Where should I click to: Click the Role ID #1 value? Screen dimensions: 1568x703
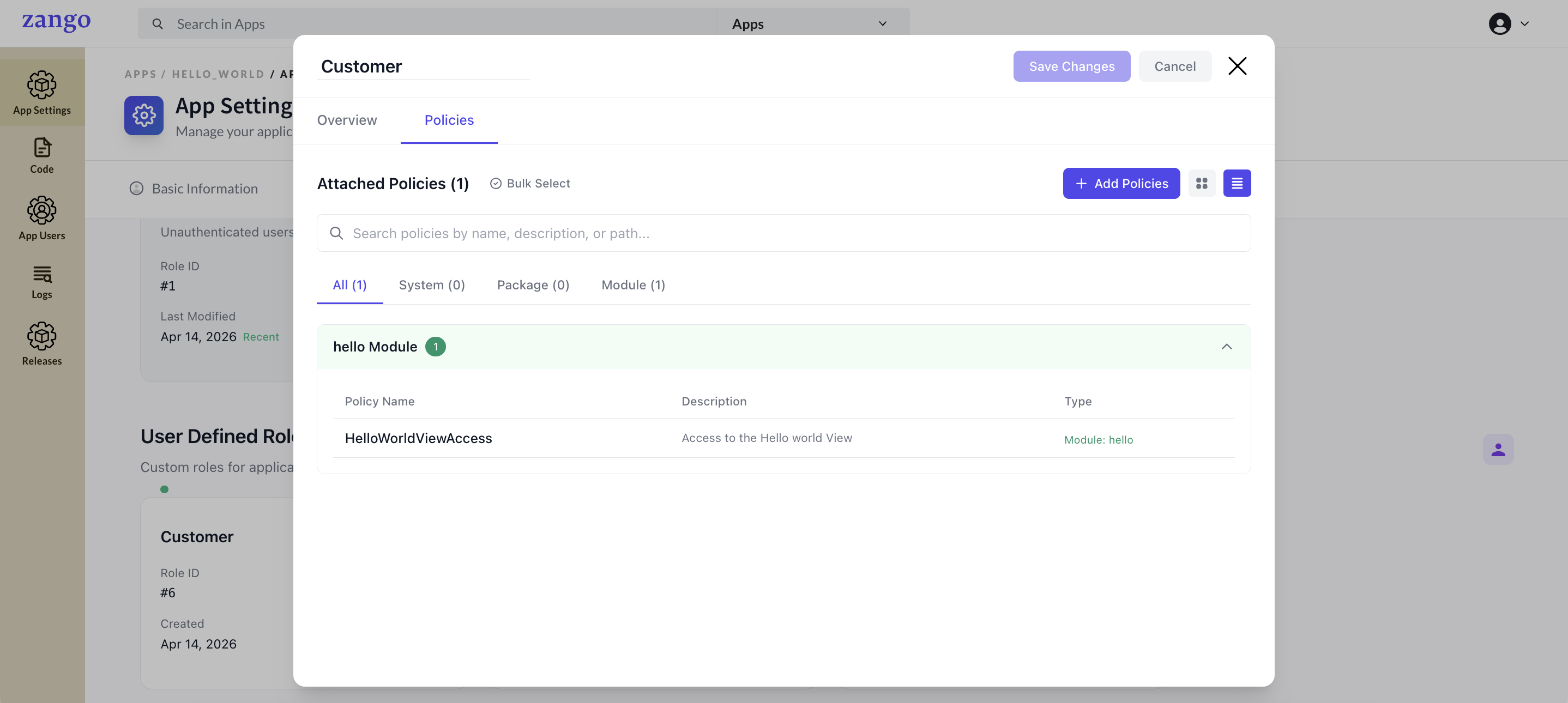click(167, 286)
